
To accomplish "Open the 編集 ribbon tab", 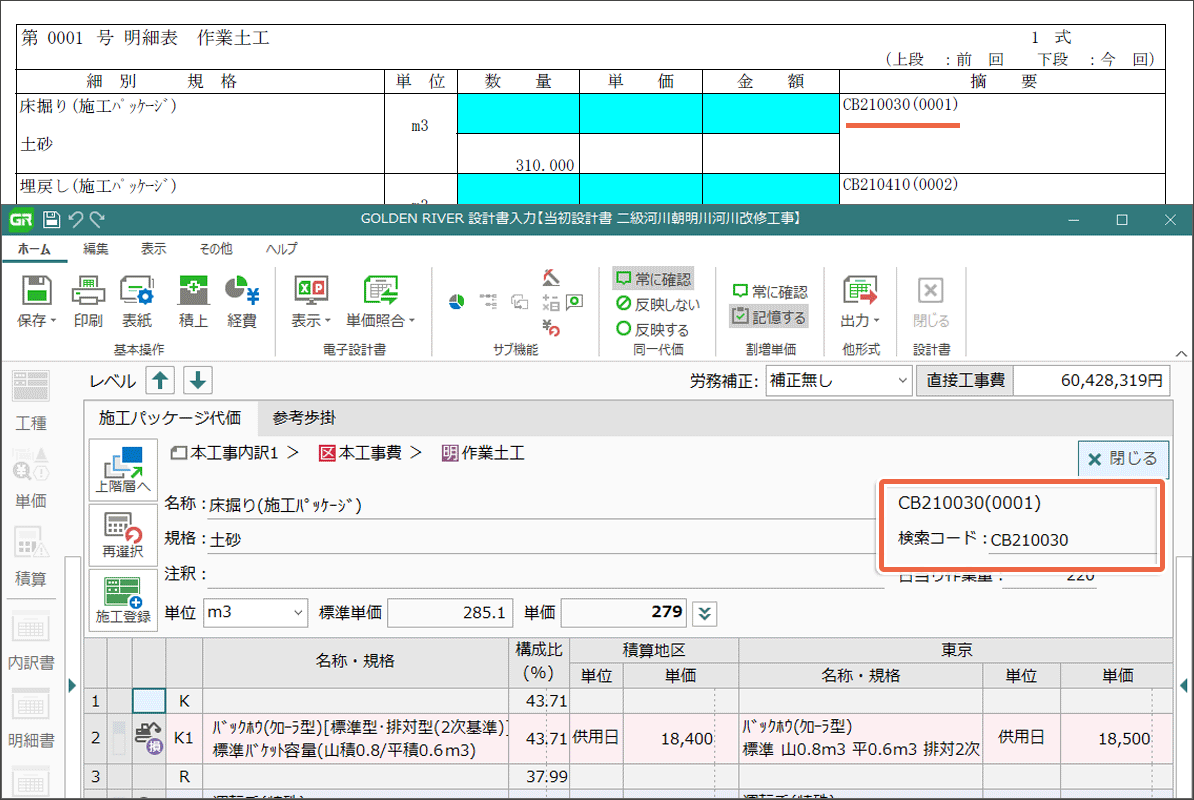I will [96, 249].
